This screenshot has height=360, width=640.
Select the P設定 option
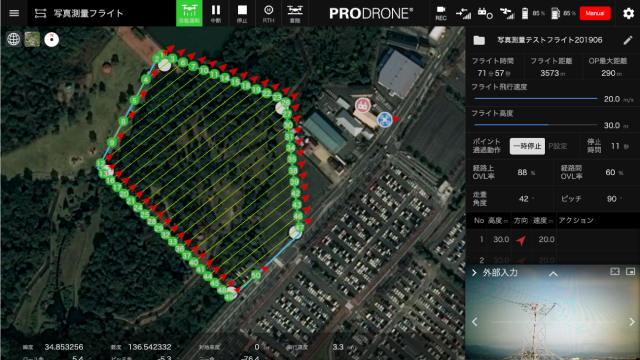tap(558, 146)
